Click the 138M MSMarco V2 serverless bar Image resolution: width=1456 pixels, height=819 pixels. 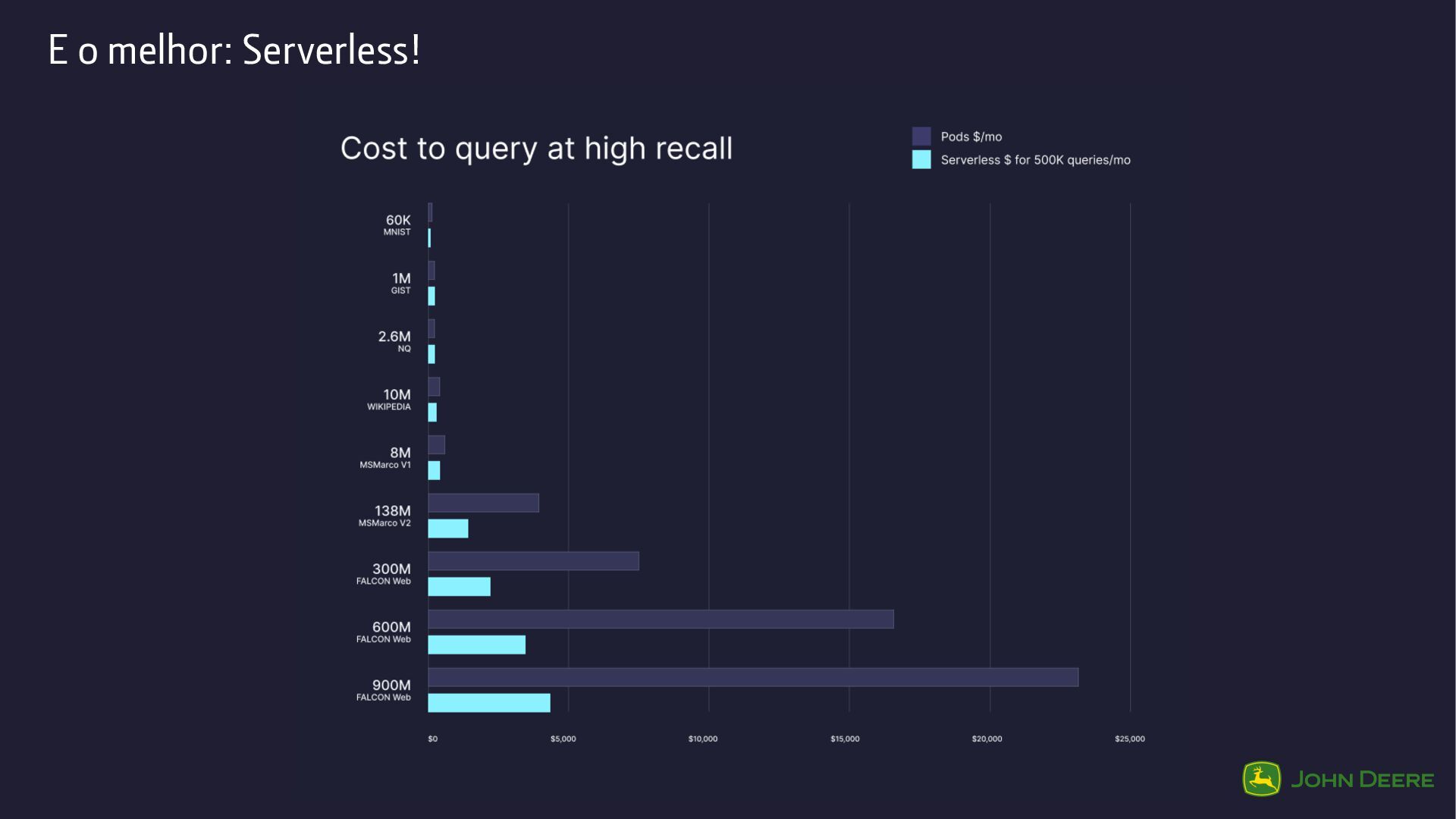pyautogui.click(x=447, y=529)
